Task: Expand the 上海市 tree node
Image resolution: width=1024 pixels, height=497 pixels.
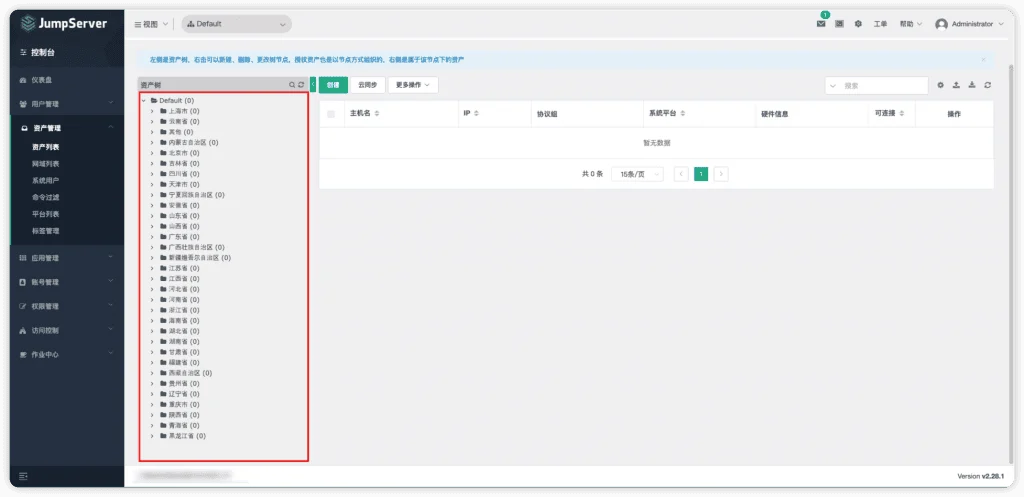Action: click(x=152, y=111)
